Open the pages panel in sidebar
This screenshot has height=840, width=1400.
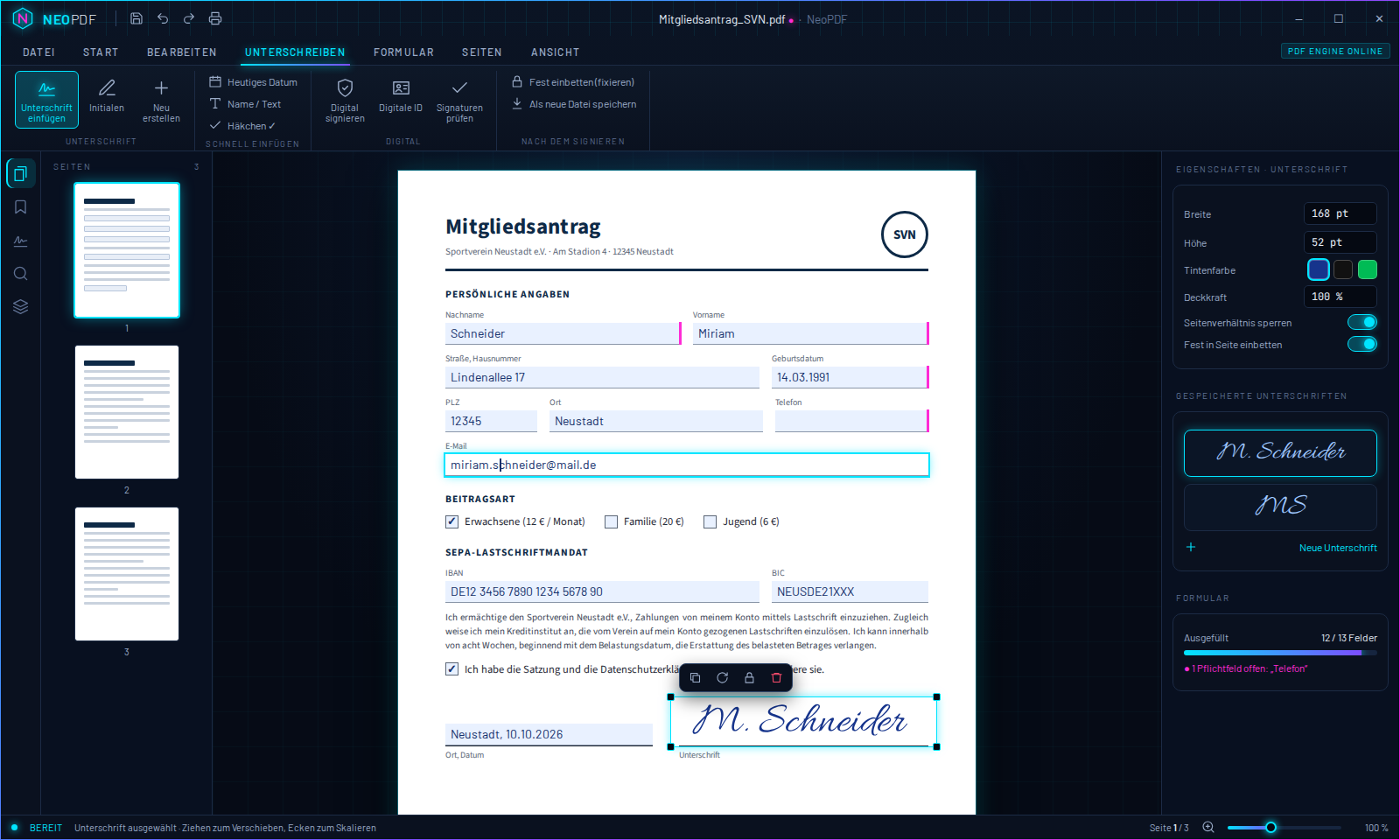click(21, 173)
